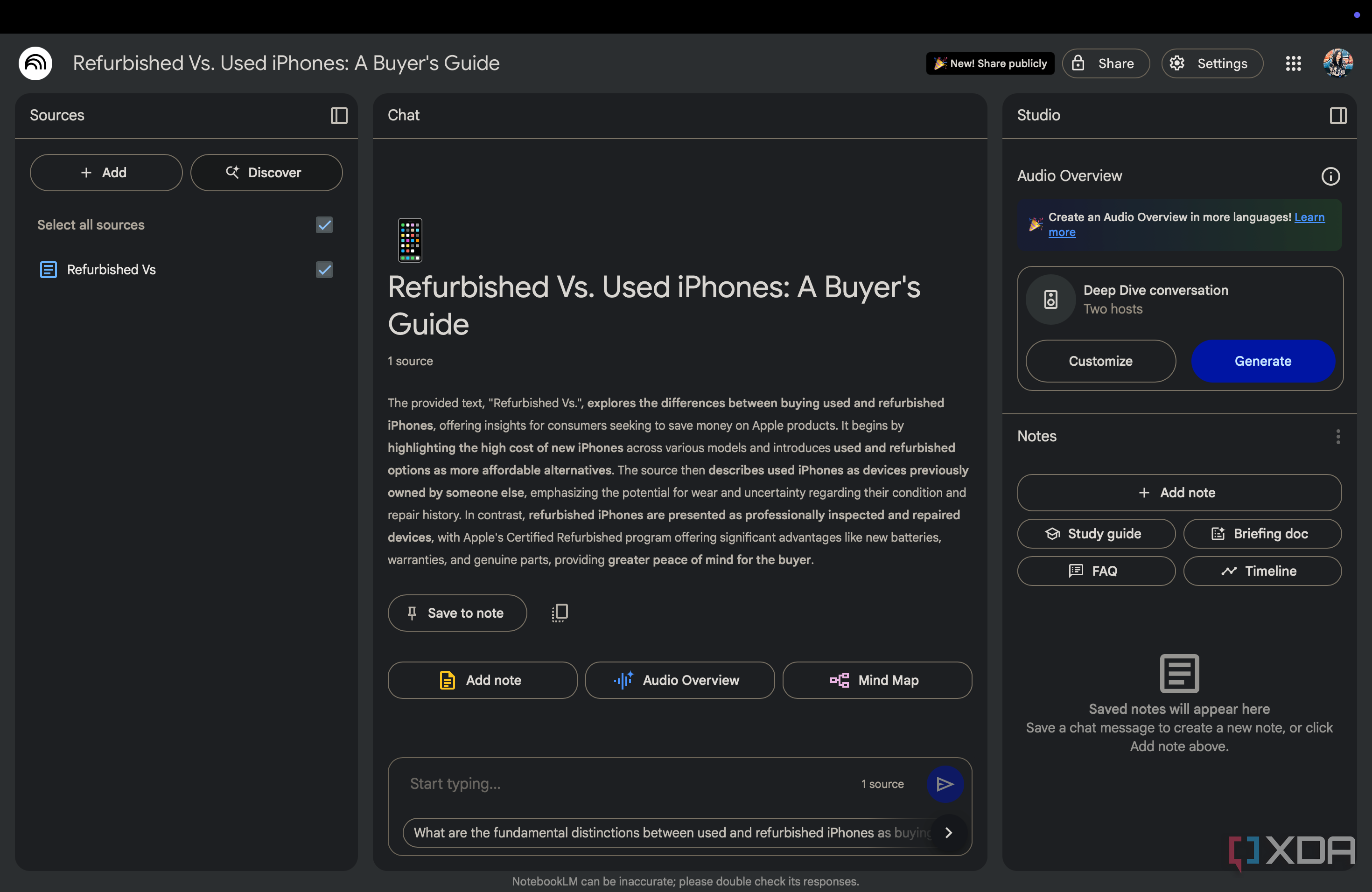Open the Google apps grid

point(1294,63)
